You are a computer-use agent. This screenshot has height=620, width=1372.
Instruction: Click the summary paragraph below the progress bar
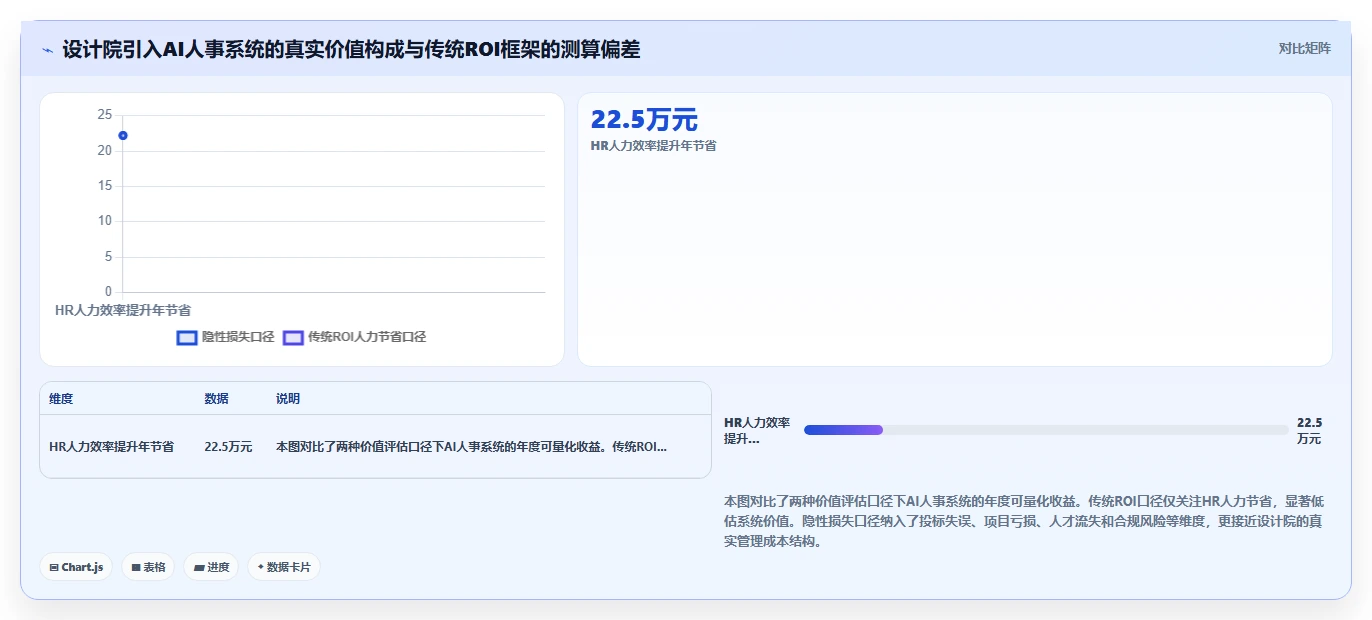[1023, 521]
